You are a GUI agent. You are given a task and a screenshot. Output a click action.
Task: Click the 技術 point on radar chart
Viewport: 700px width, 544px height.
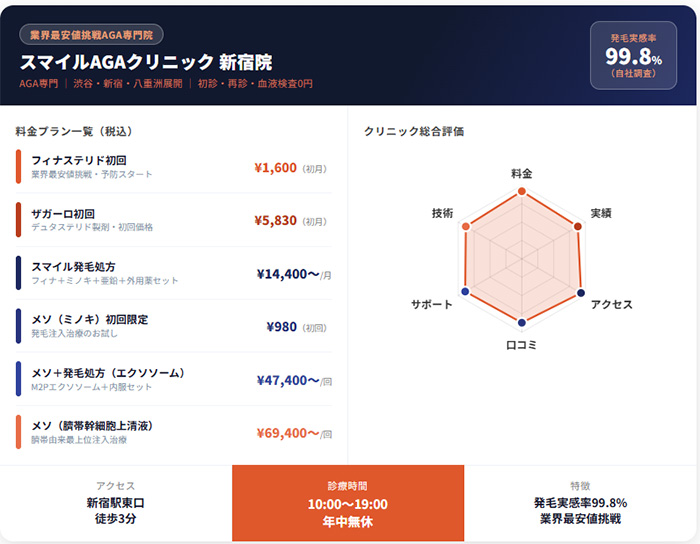click(466, 227)
